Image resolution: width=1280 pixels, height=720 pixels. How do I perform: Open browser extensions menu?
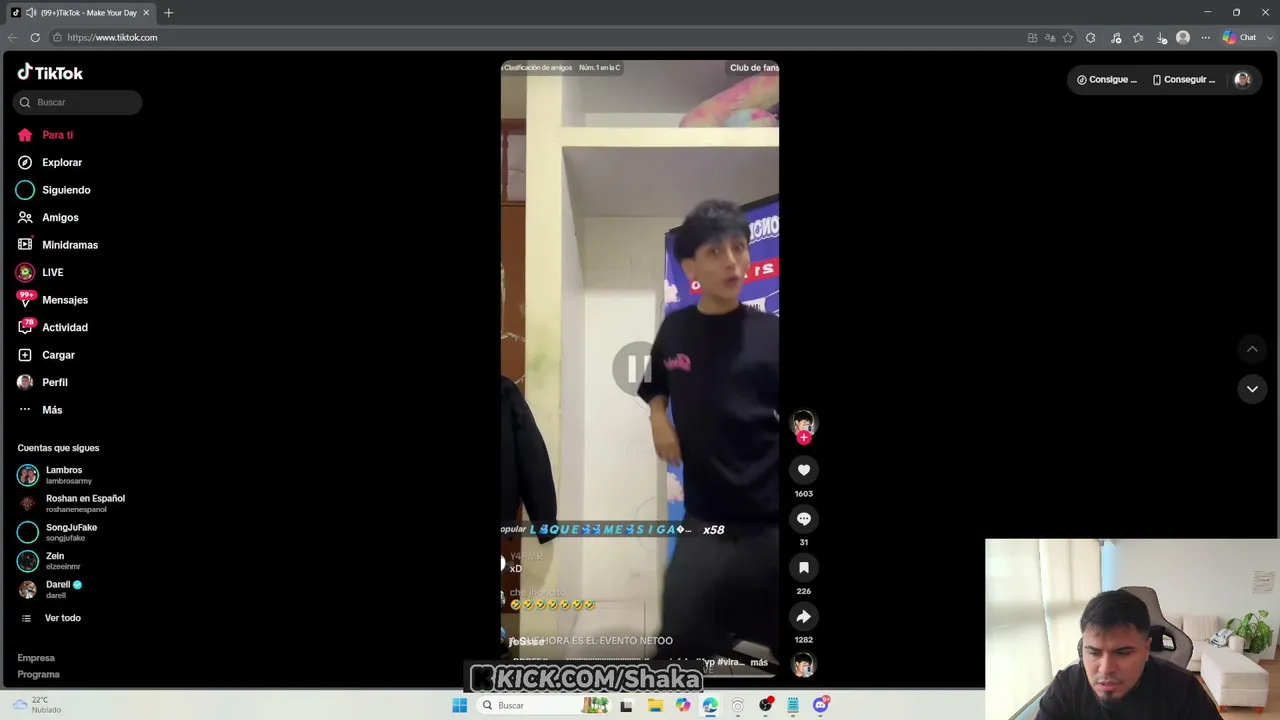[1091, 38]
